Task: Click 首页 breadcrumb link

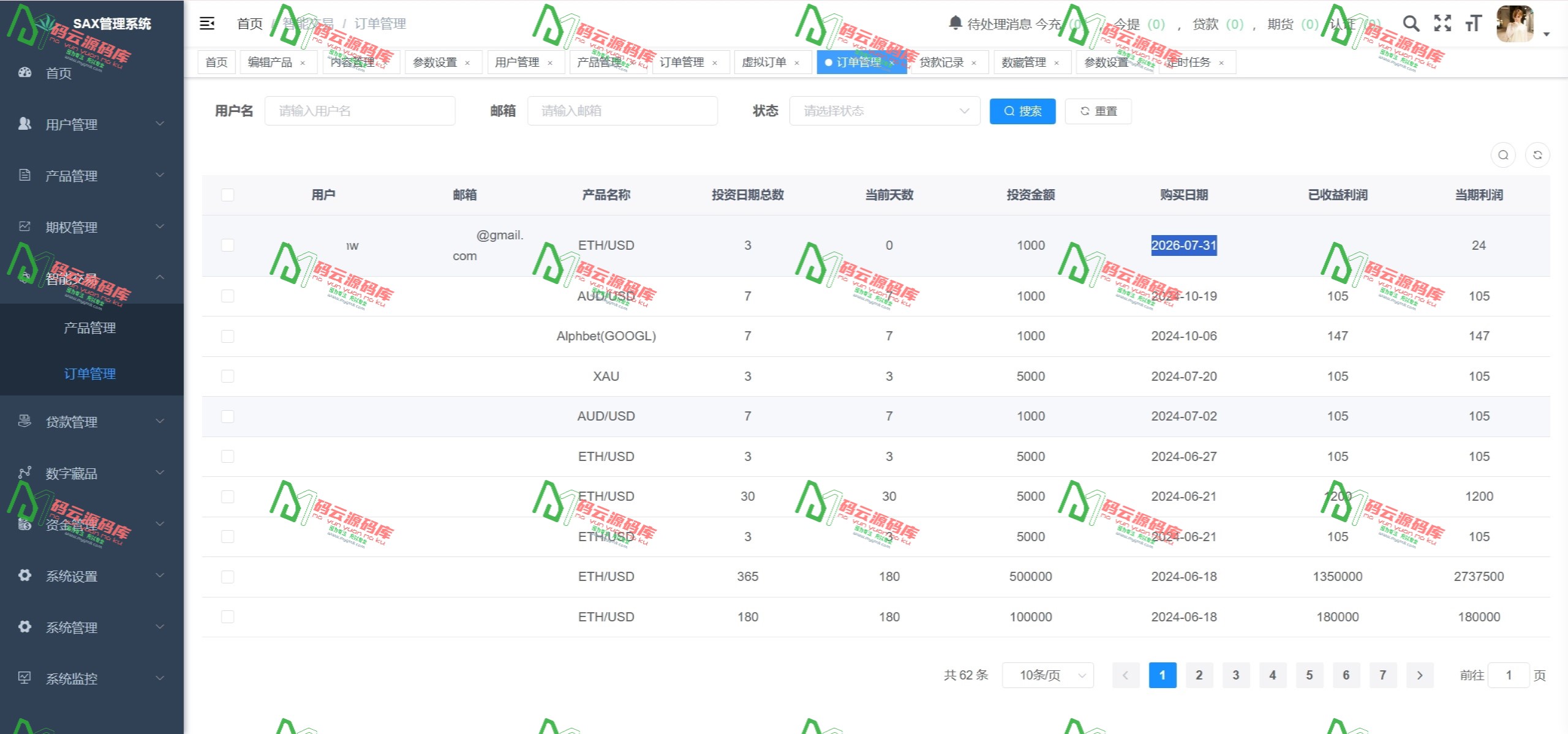Action: pyautogui.click(x=250, y=24)
